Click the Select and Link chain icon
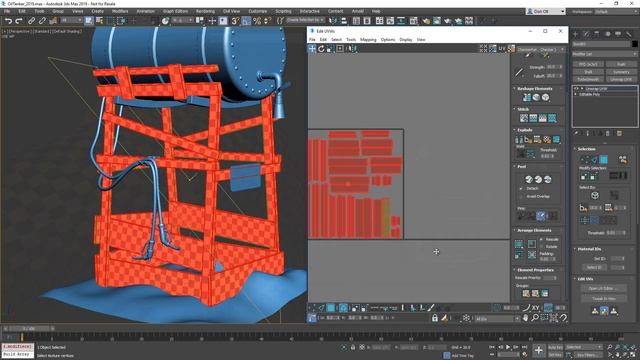This screenshot has width=640, height=360. [31, 20]
